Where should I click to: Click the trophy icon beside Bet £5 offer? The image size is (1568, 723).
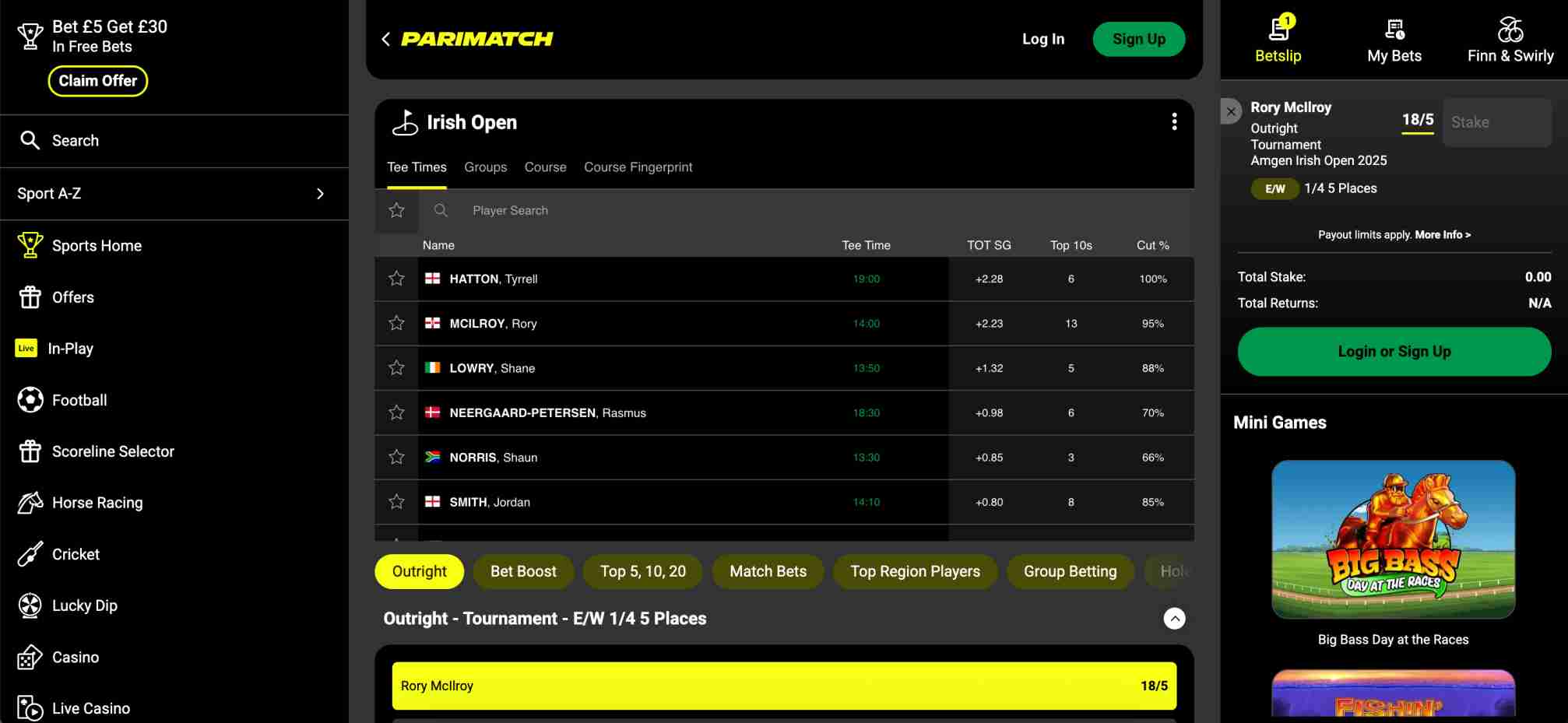[30, 36]
